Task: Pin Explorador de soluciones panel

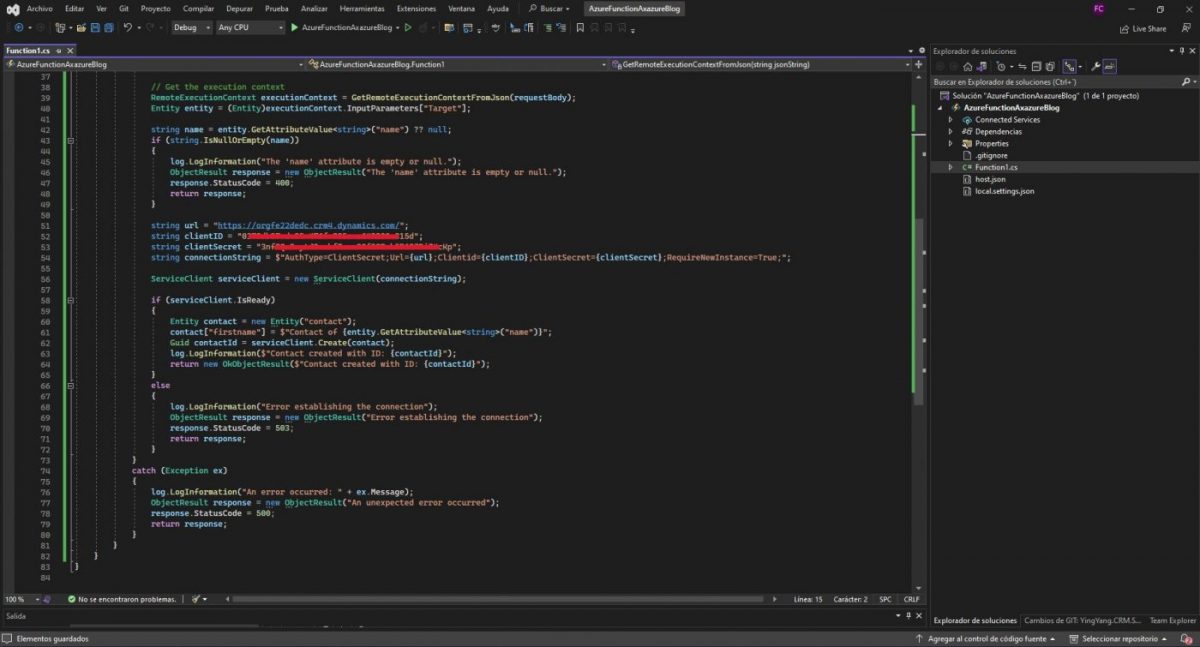Action: pyautogui.click(x=1180, y=51)
